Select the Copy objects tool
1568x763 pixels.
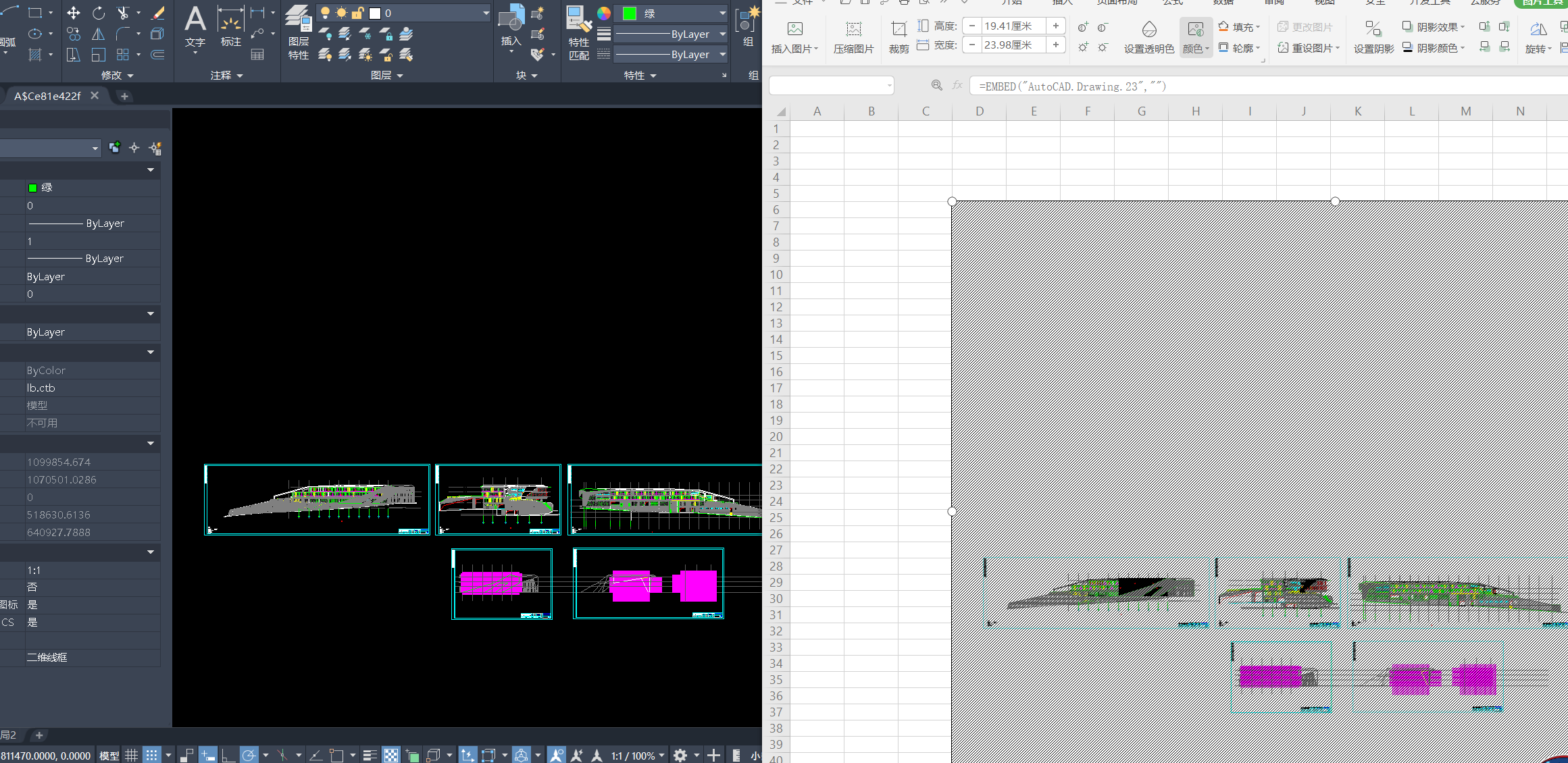click(73, 34)
